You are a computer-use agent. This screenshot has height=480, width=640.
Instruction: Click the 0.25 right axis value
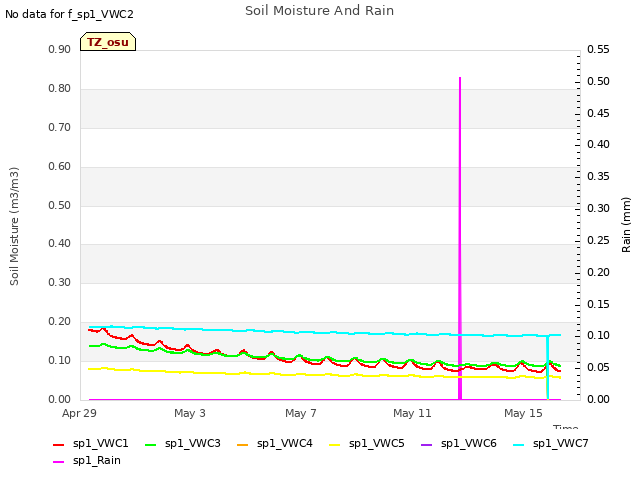[x=598, y=240]
